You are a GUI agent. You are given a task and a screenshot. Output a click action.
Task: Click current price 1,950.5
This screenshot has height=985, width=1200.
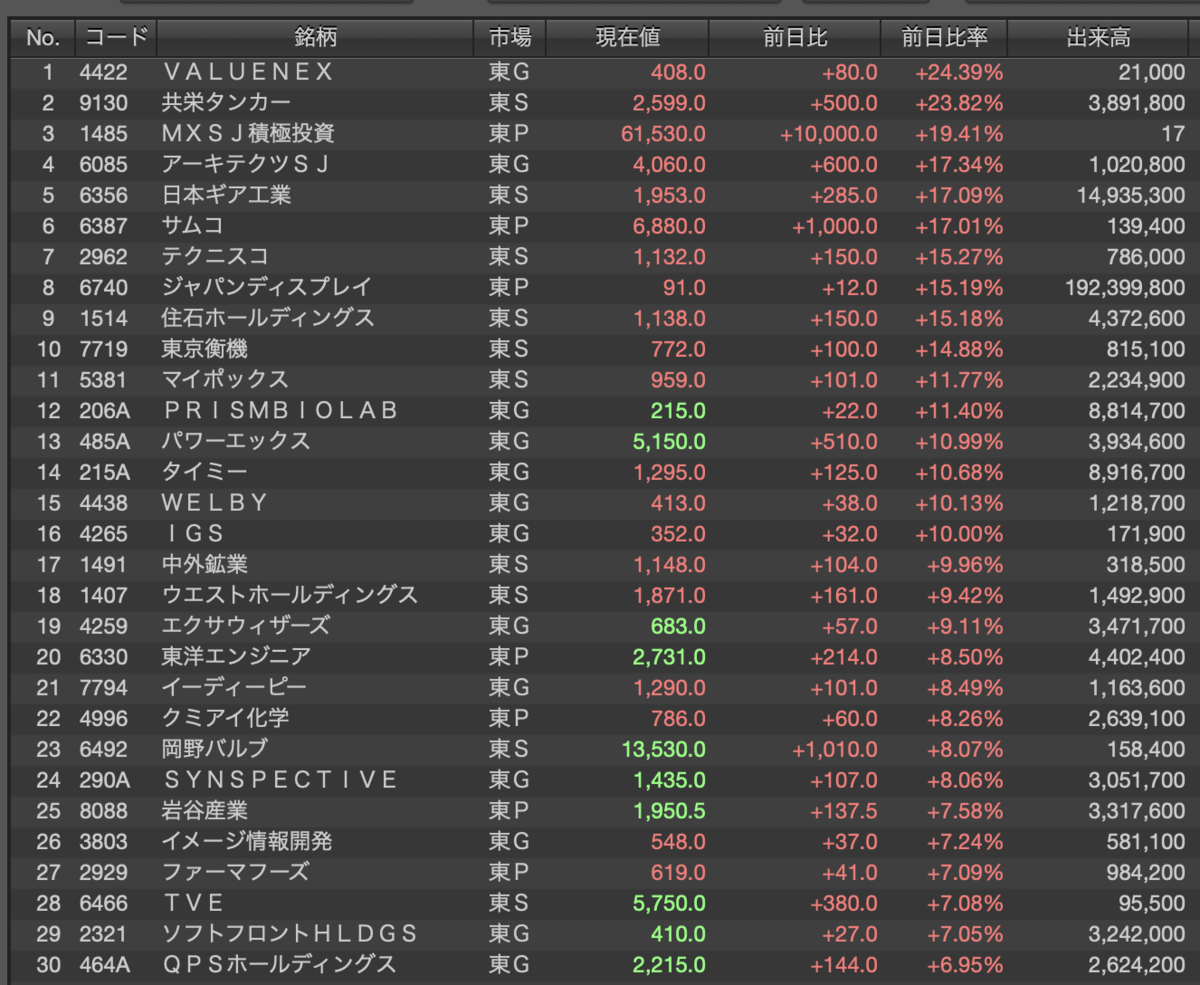coord(669,811)
